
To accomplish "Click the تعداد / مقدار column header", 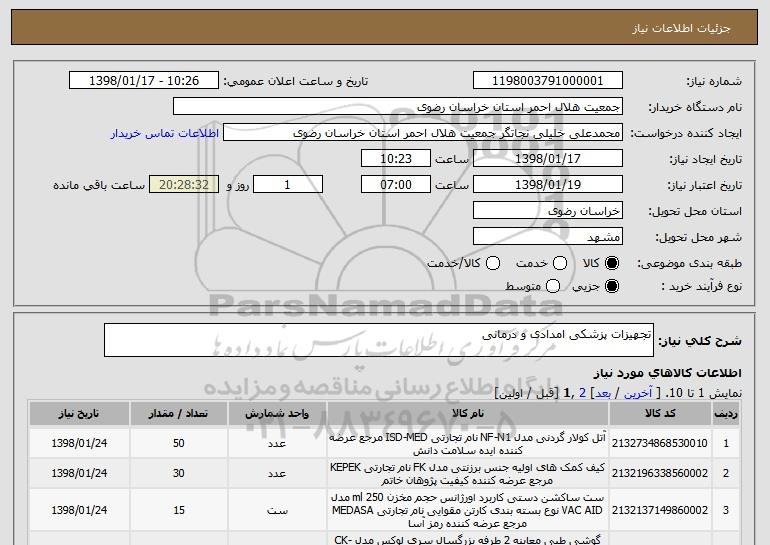I will pyautogui.click(x=178, y=413).
